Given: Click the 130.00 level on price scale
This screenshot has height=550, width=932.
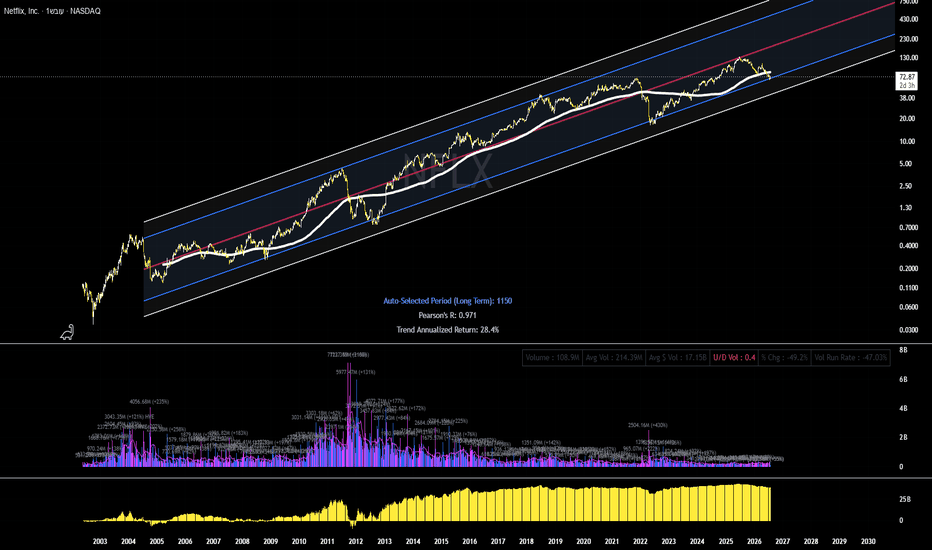Looking at the screenshot, I should pos(909,58).
